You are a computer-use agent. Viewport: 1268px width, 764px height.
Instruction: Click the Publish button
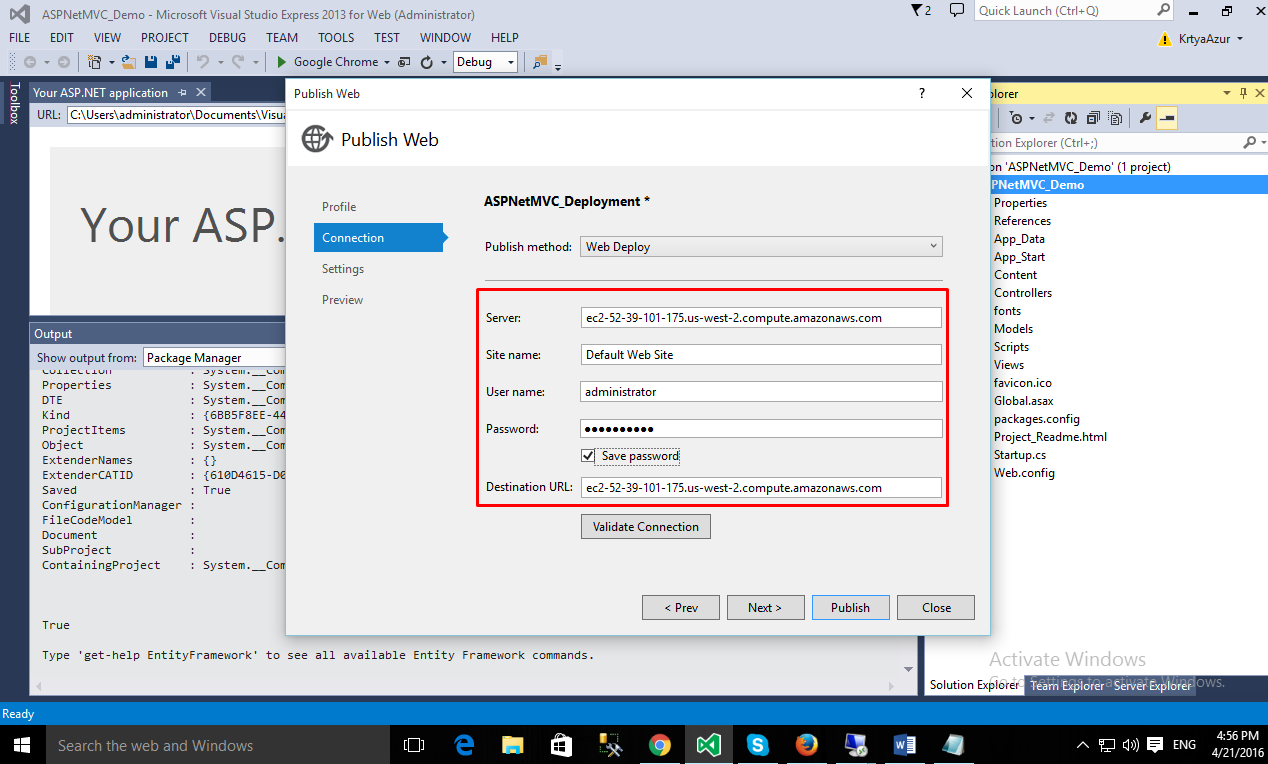[850, 607]
